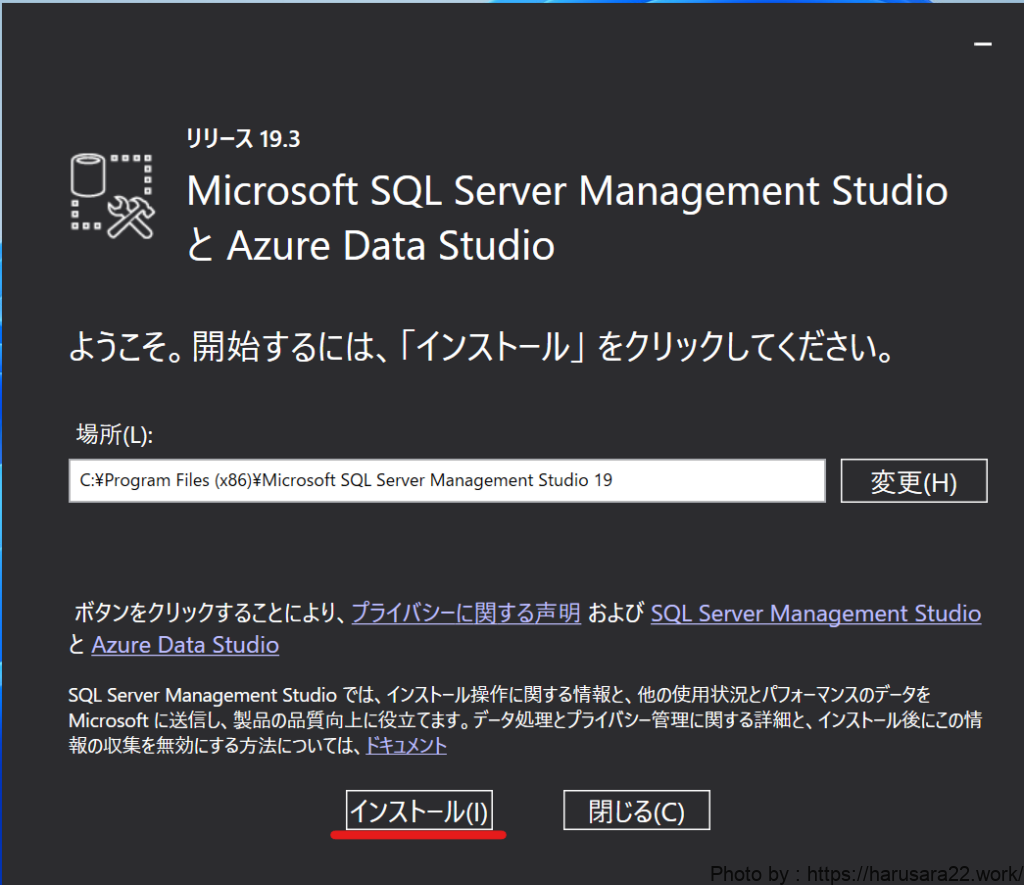Click the red underline beneath the Install button
This screenshot has width=1024, height=885.
click(419, 834)
